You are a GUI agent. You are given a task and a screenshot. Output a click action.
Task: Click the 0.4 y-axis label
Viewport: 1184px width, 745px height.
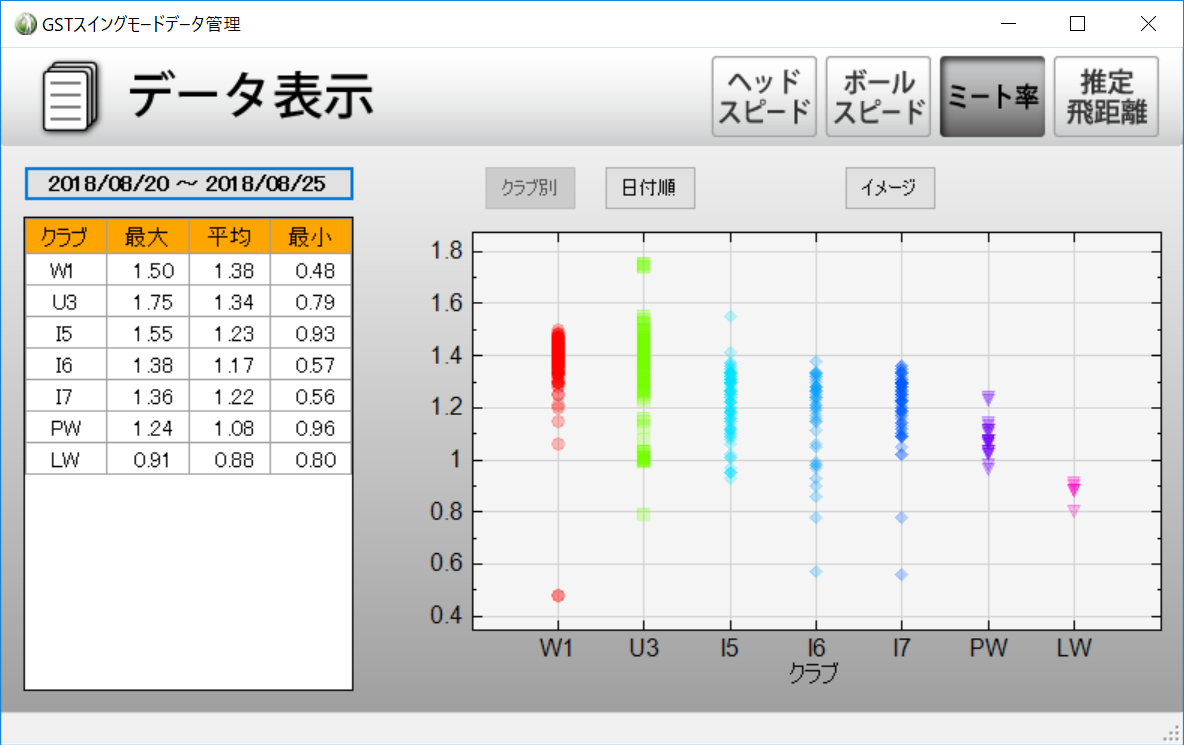(446, 615)
